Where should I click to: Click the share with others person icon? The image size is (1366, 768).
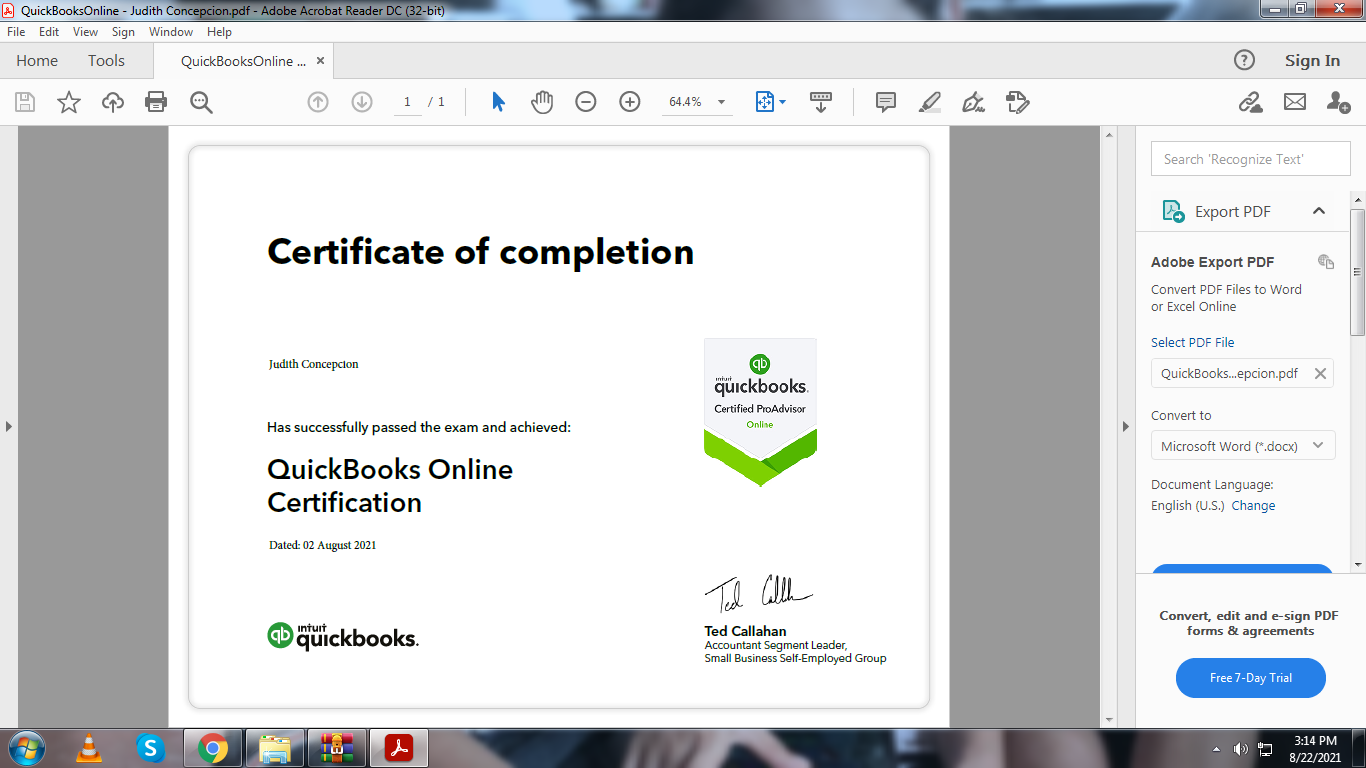(1338, 102)
